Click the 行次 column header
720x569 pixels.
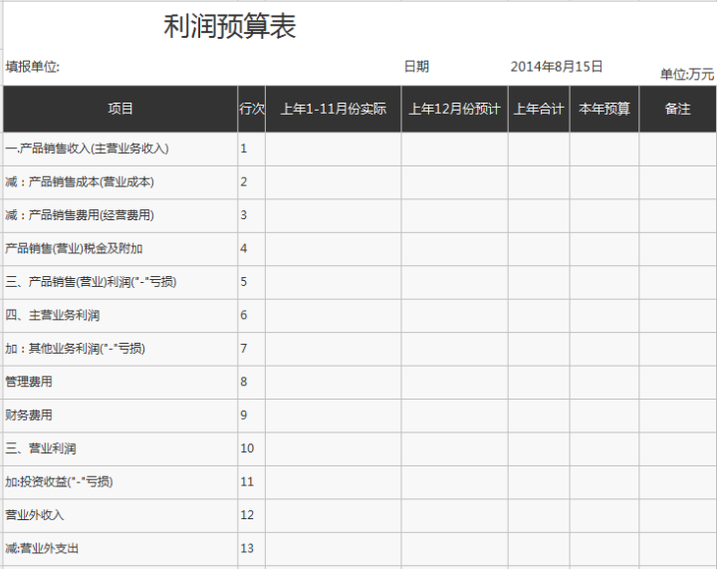point(252,109)
